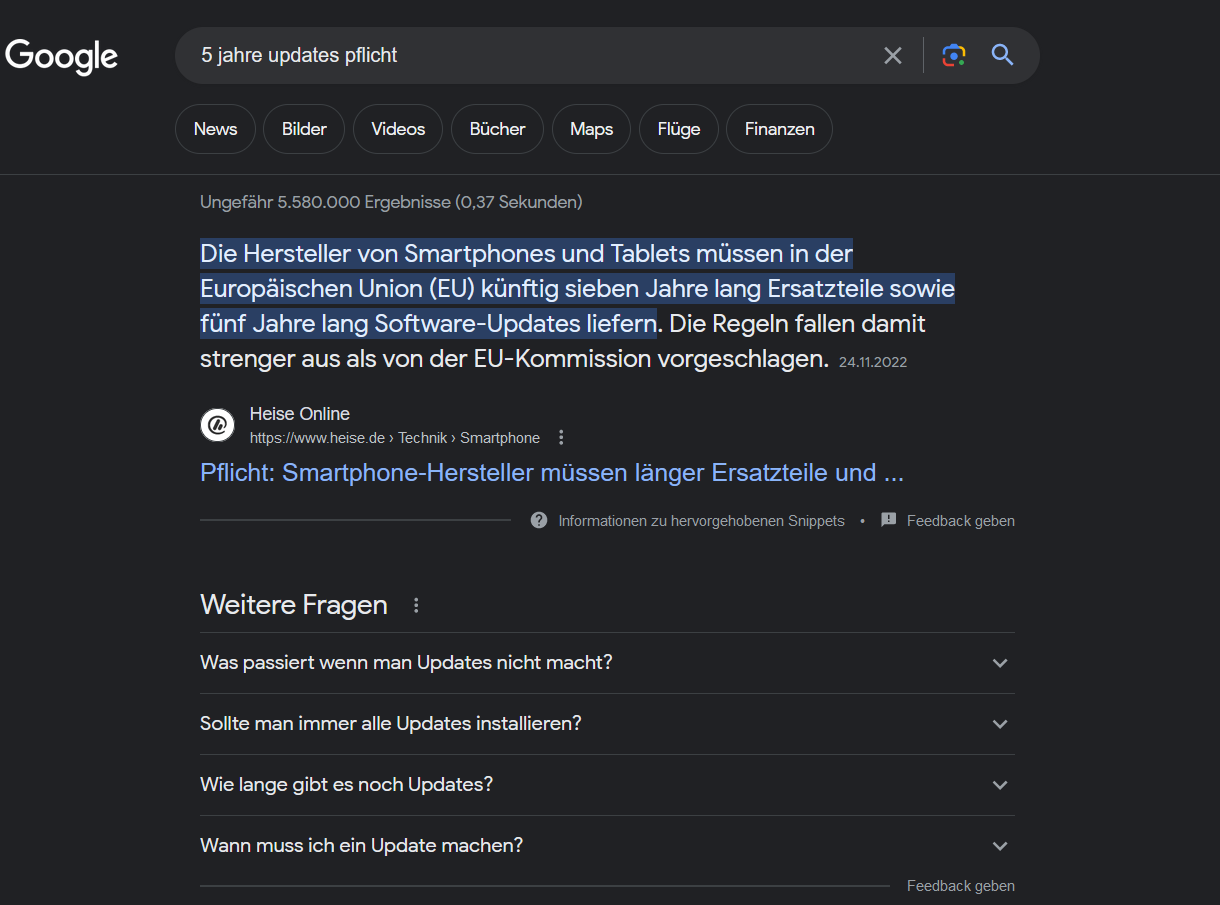The image size is (1220, 905).
Task: Open three-dot menu beside Weitere Fragen
Action: [417, 605]
